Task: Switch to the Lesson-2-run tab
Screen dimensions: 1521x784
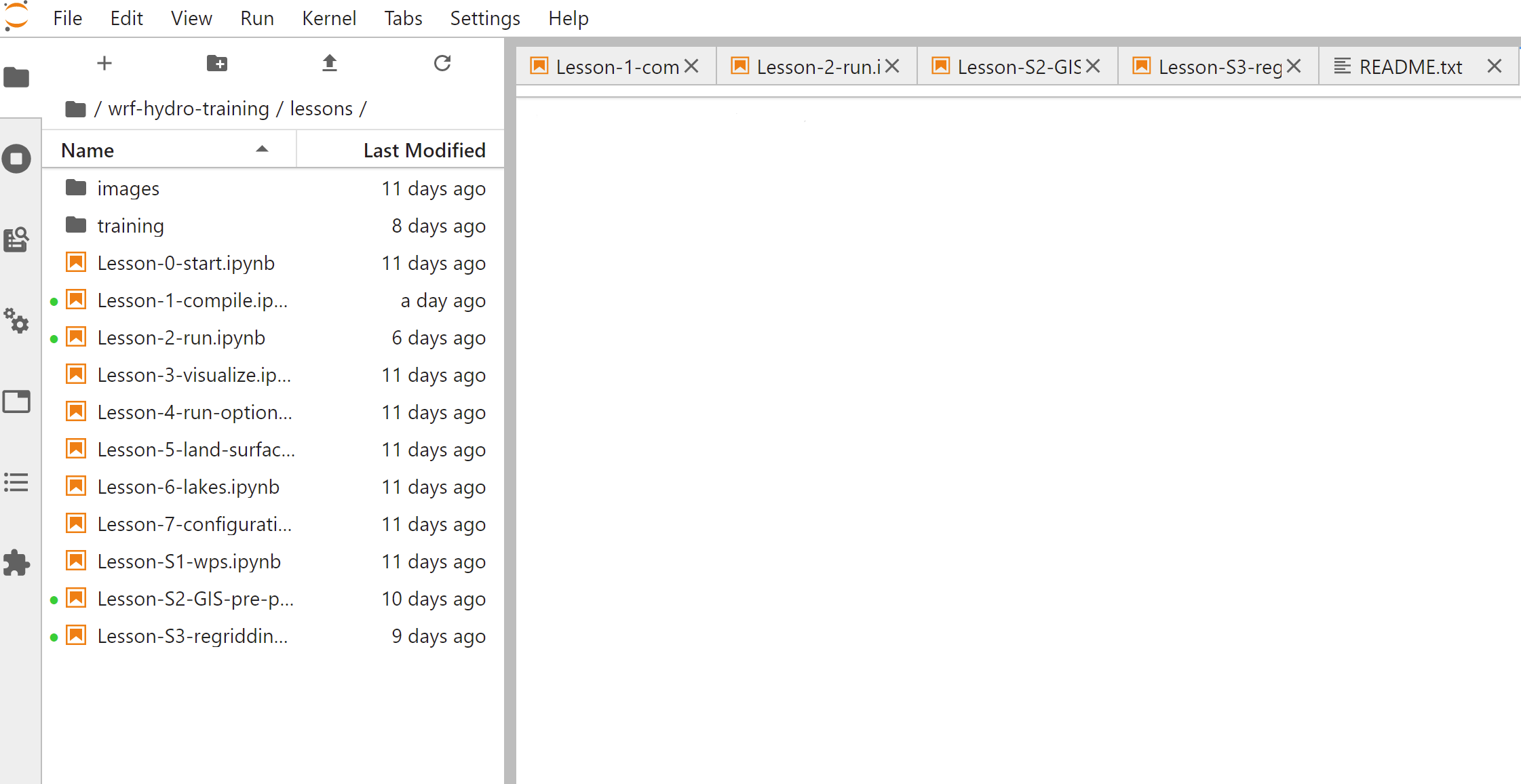Action: click(x=817, y=66)
